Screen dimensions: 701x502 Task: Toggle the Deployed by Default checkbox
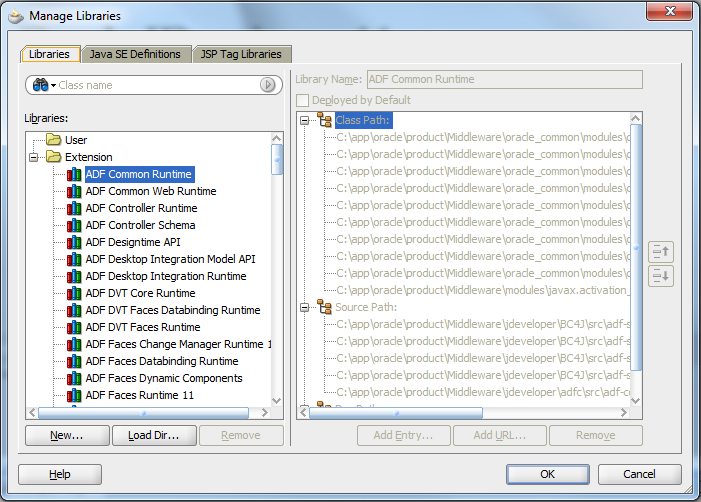coord(303,100)
